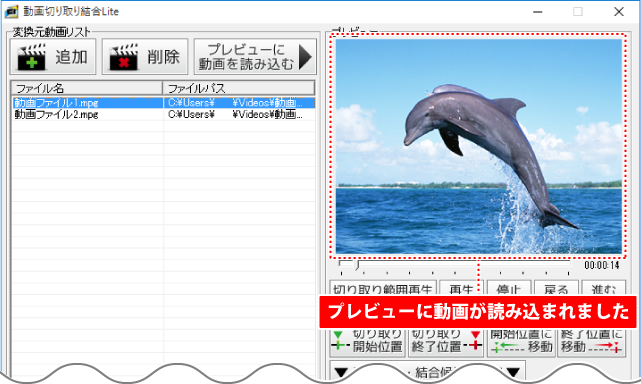Stop playback with the 停止 button
The height and width of the screenshot is (384, 641).
(x=509, y=288)
